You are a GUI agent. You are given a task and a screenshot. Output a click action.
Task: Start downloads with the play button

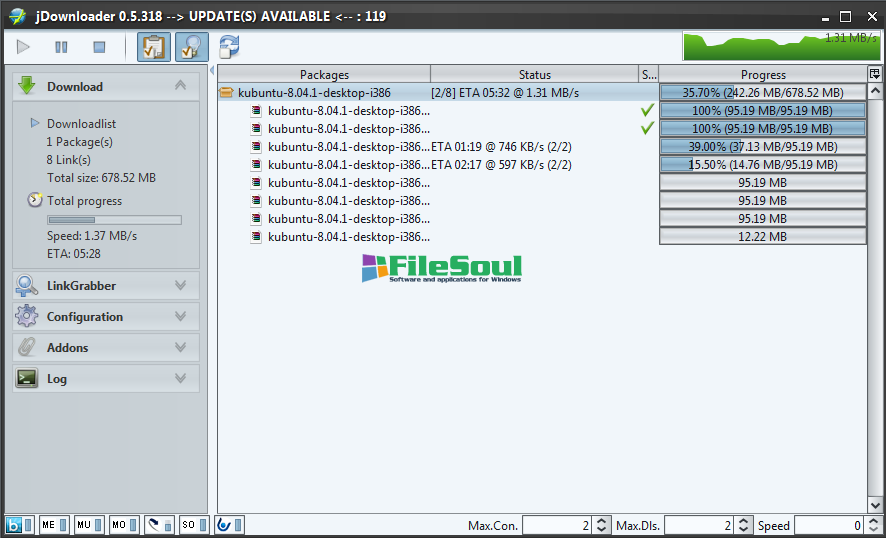[x=23, y=47]
